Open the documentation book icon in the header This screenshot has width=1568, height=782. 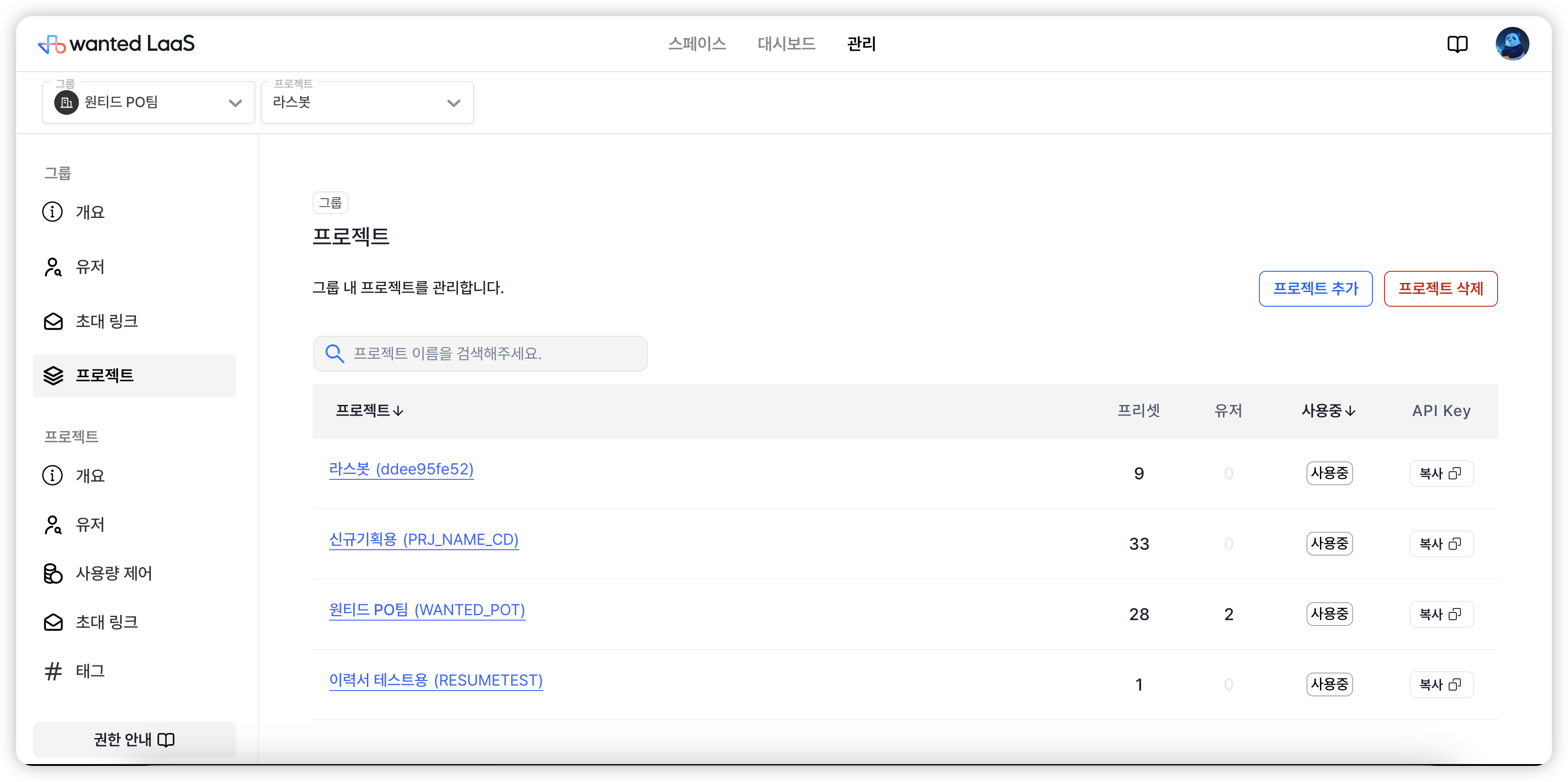pos(1457,44)
